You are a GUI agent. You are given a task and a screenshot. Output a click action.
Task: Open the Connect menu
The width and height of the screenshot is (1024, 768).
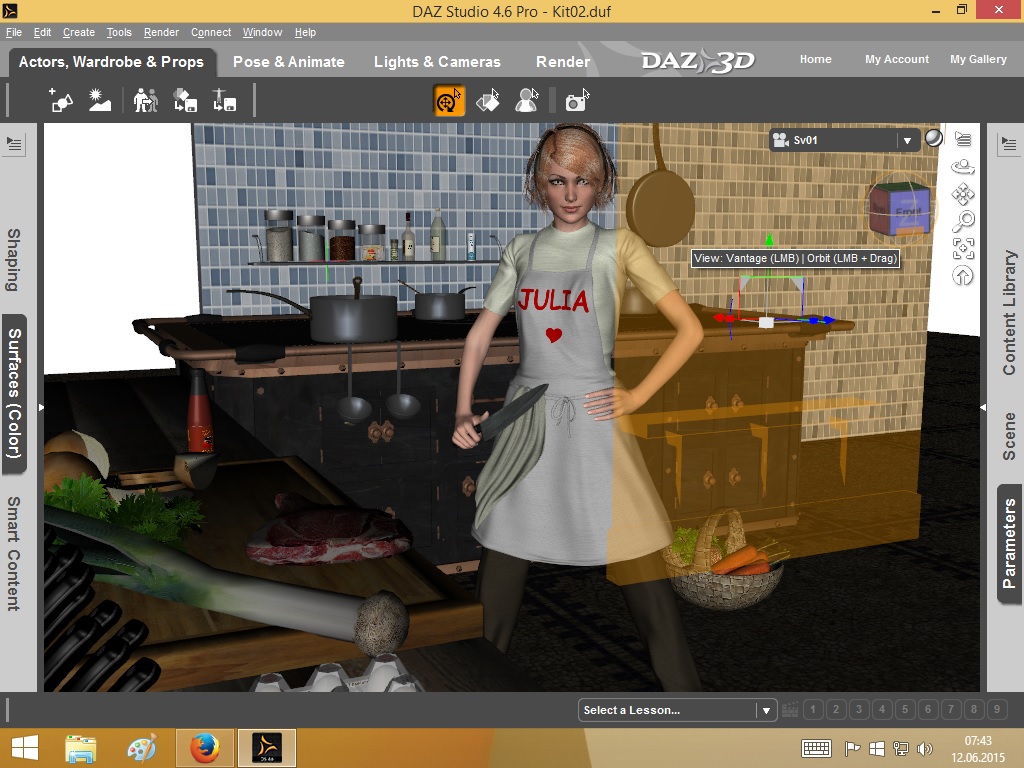(x=211, y=32)
